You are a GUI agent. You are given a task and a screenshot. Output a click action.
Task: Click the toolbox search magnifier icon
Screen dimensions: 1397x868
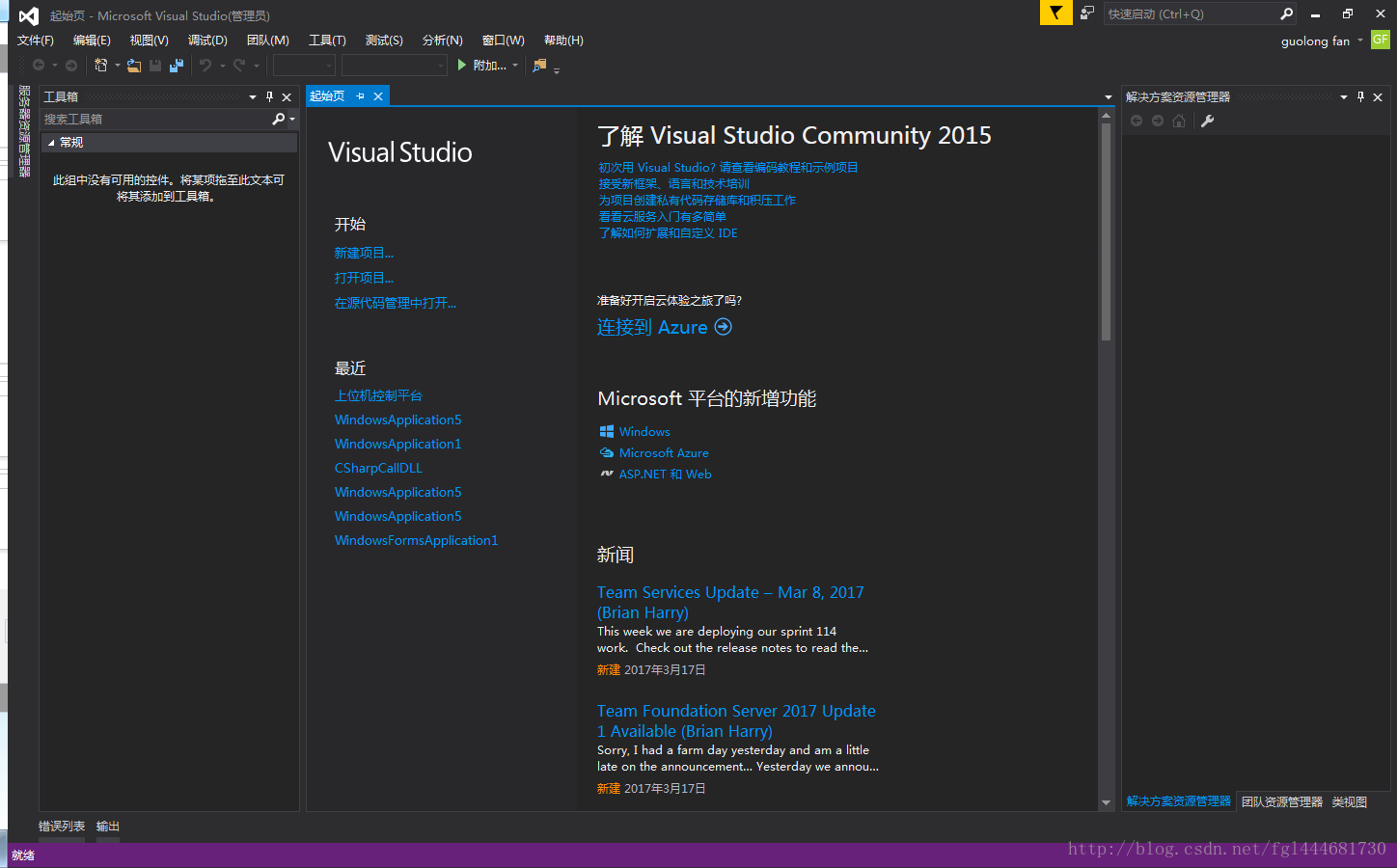coord(279,119)
